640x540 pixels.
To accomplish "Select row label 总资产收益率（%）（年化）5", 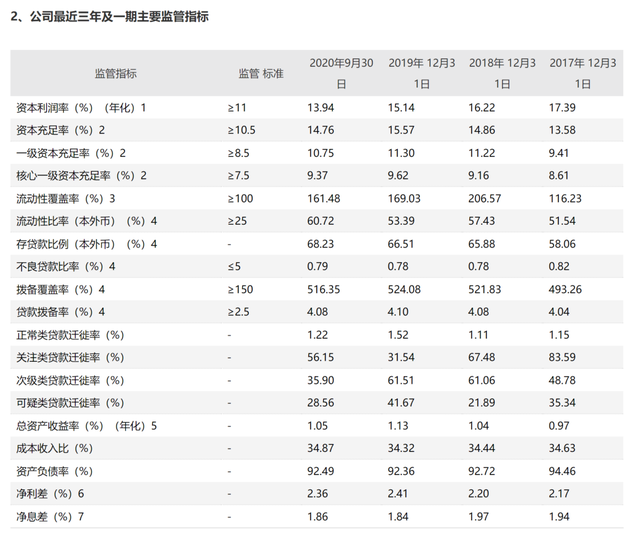I will [86, 426].
